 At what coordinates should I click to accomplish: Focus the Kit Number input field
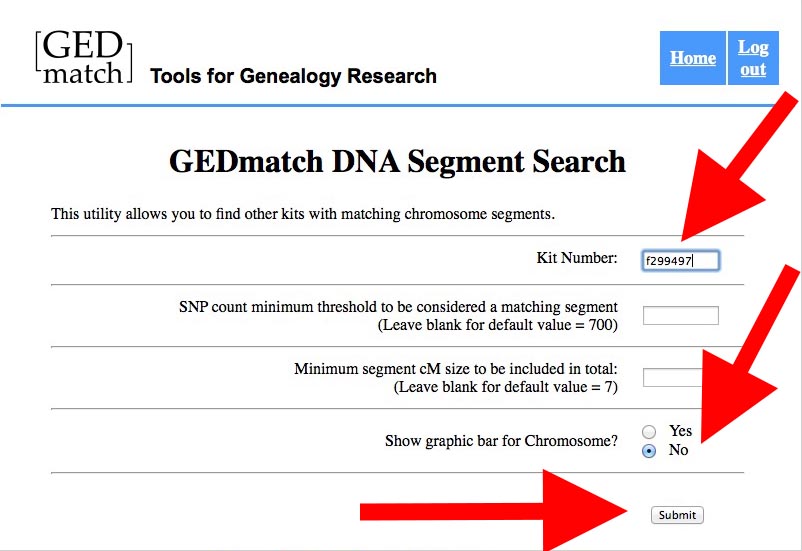680,261
